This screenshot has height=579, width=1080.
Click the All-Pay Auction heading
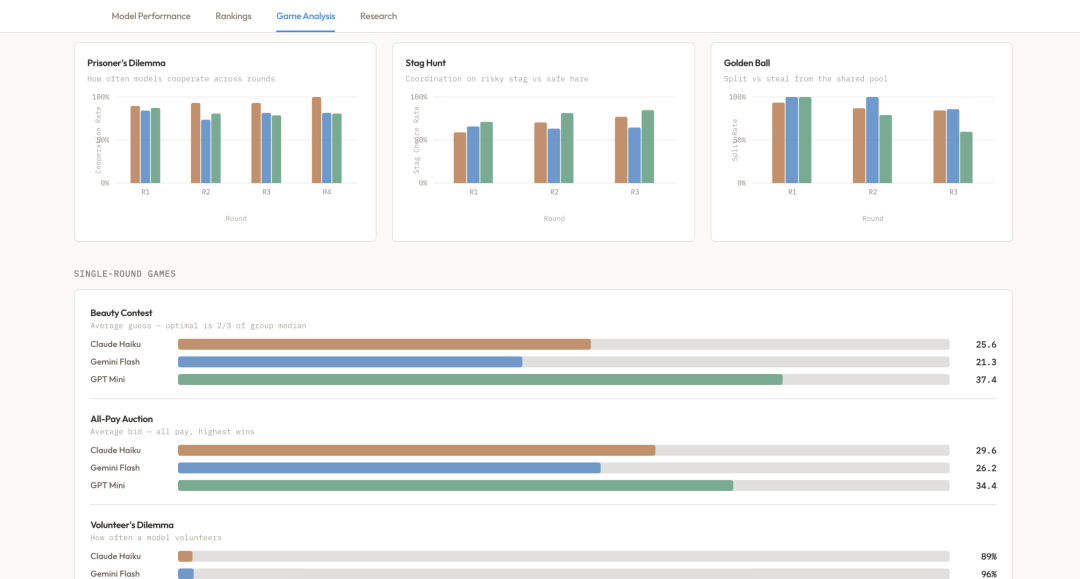coord(121,419)
